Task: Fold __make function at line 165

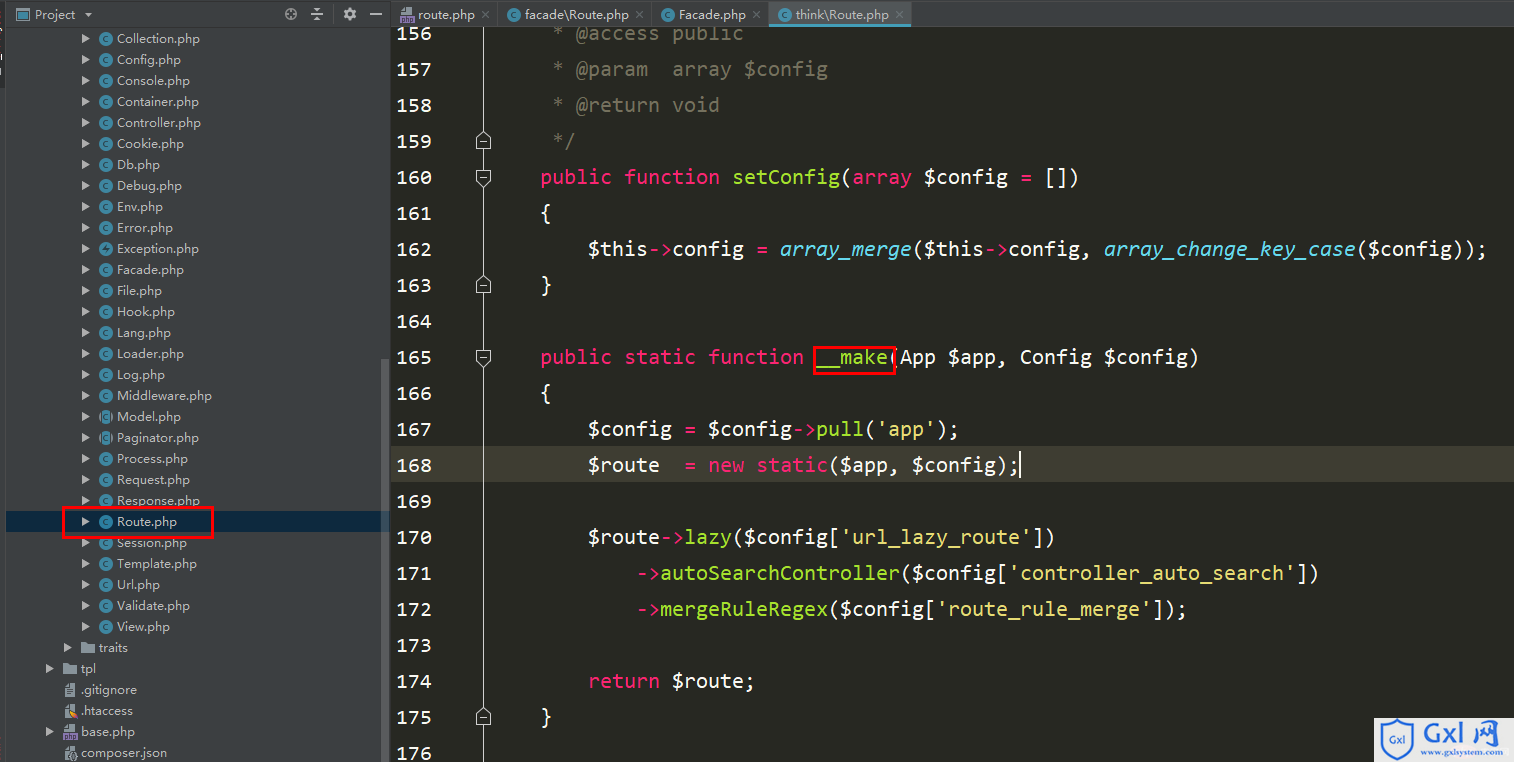Action: 484,357
